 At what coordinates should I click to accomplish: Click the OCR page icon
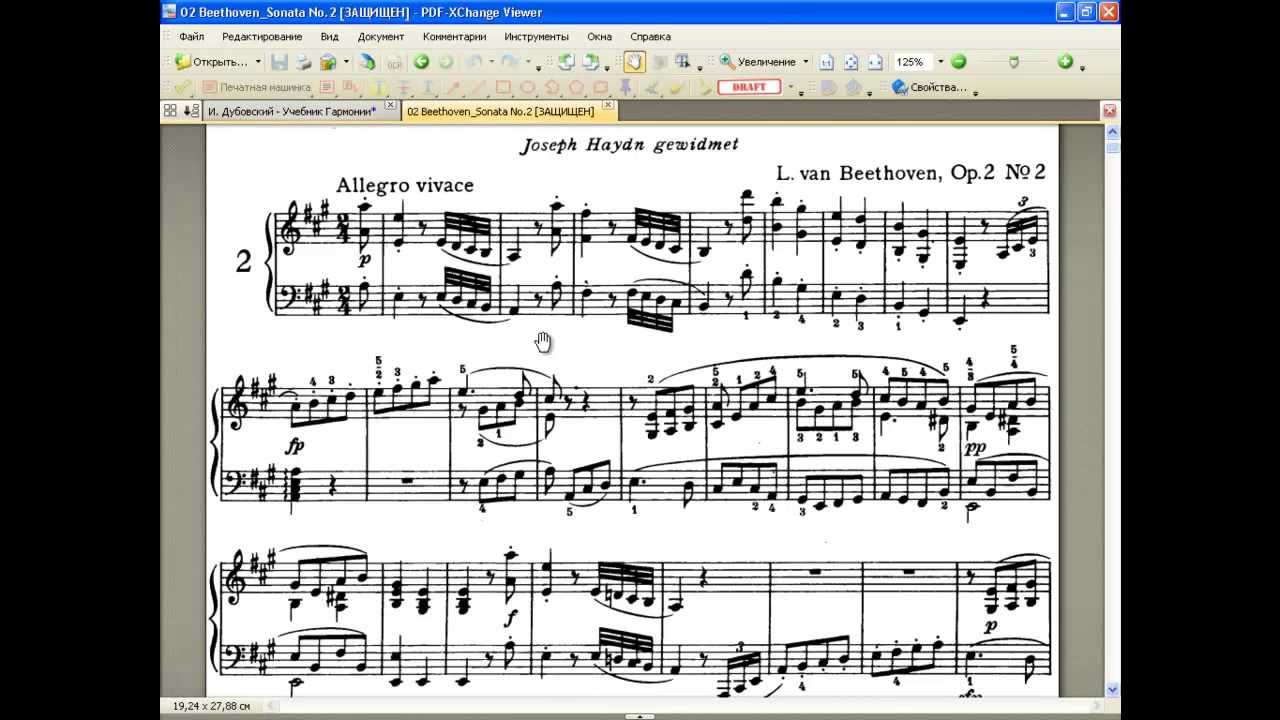394,62
